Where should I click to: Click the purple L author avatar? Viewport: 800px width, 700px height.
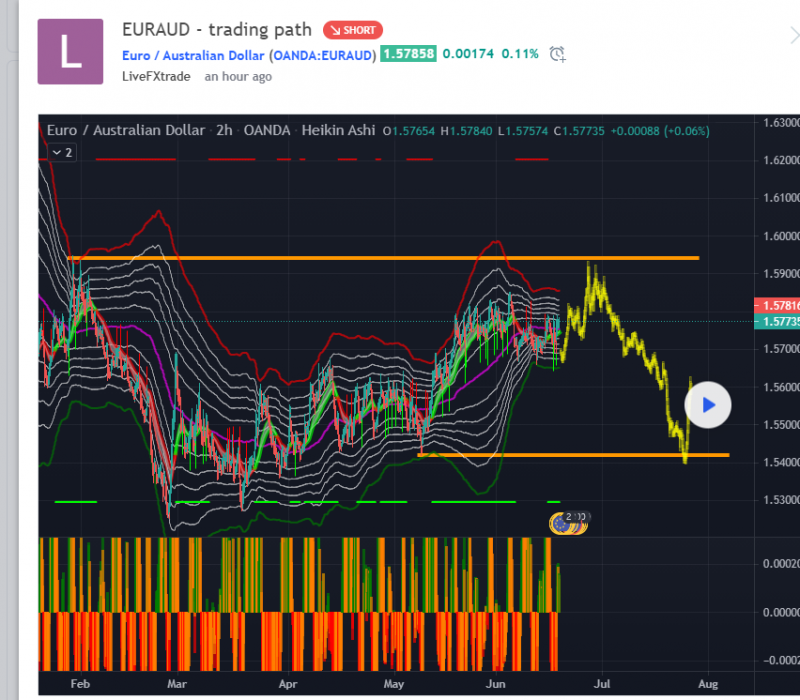point(70,51)
